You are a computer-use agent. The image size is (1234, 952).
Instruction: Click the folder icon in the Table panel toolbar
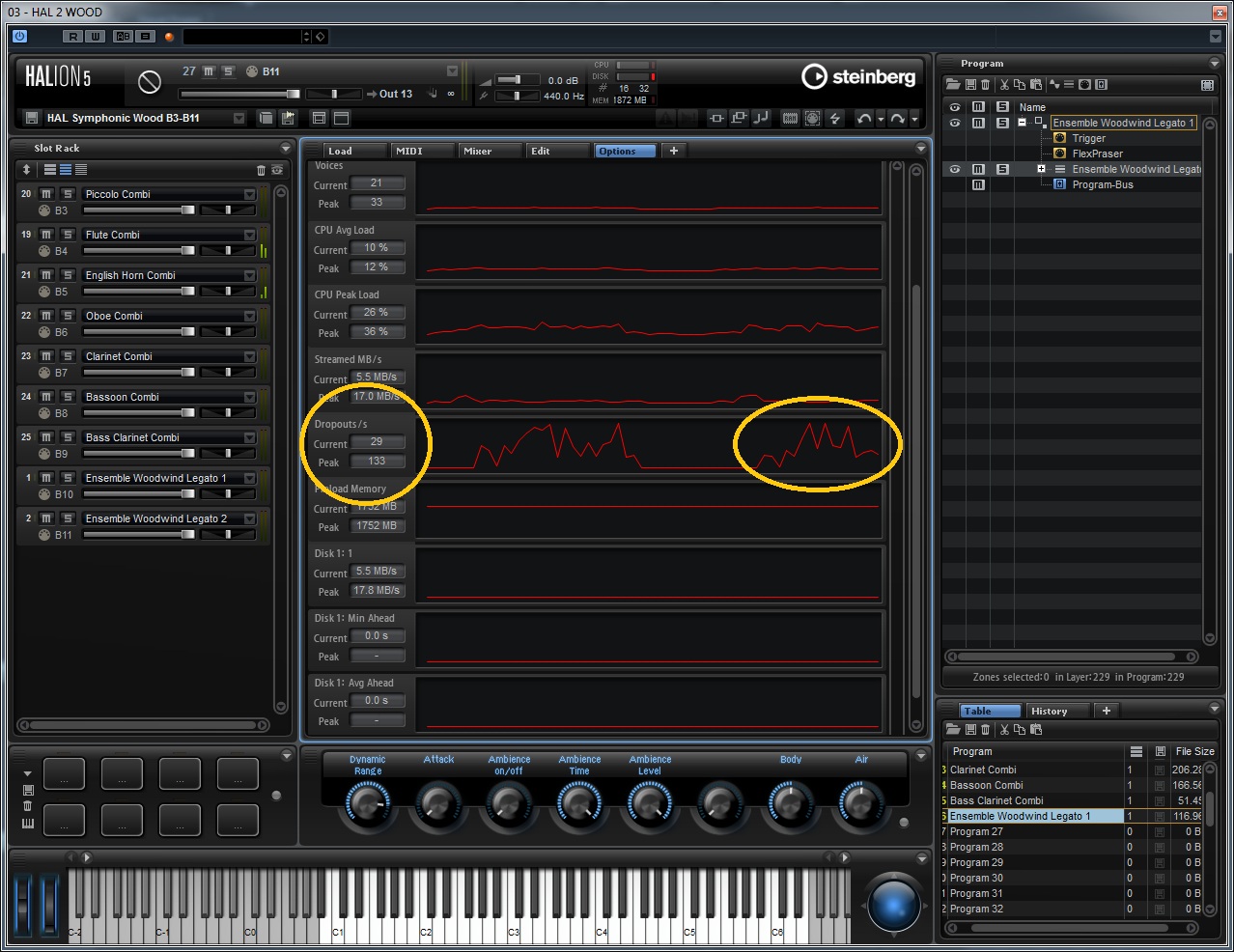pyautogui.click(x=952, y=730)
